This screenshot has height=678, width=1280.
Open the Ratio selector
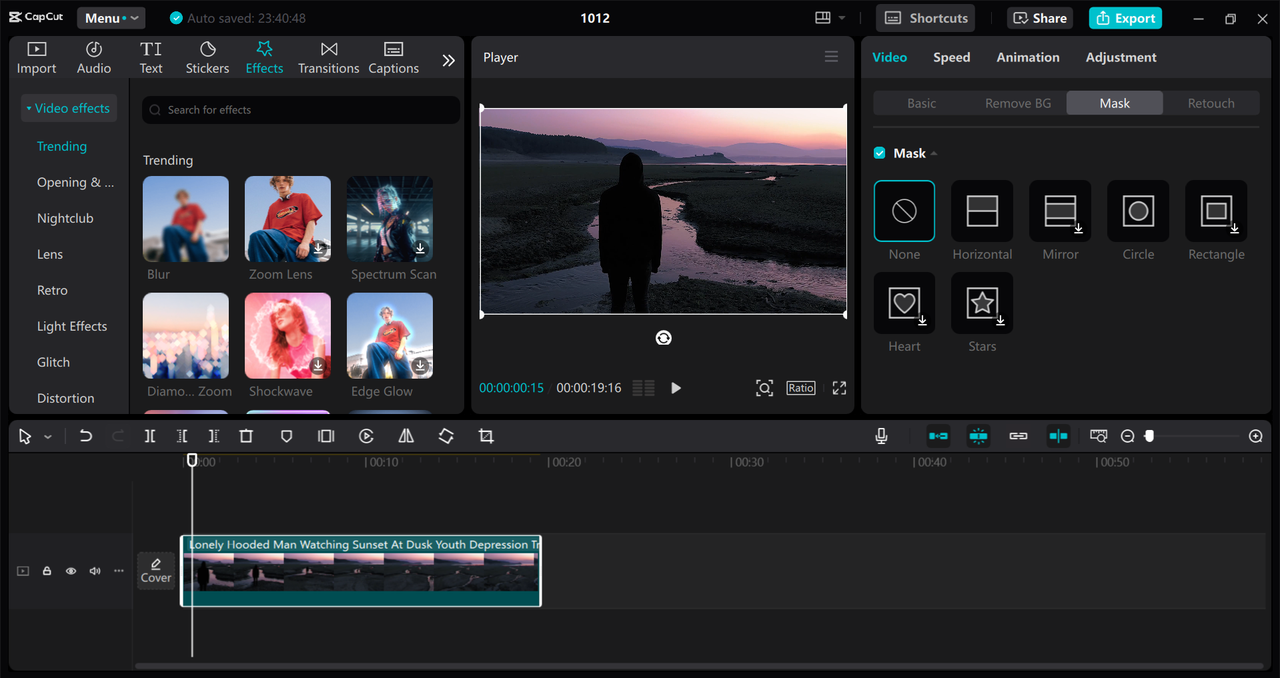pyautogui.click(x=801, y=388)
